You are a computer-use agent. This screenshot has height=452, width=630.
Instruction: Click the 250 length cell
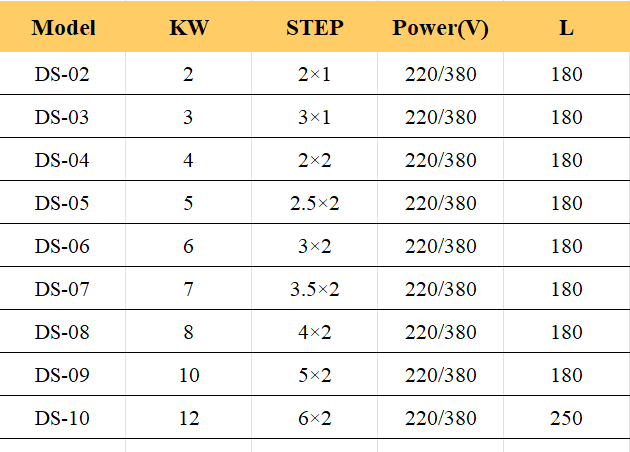[x=566, y=418]
